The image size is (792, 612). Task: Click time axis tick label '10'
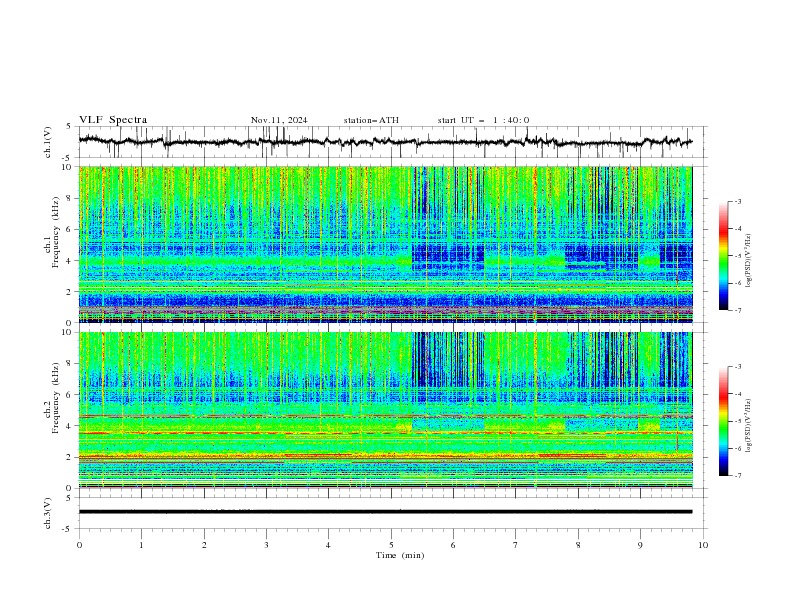coord(703,545)
